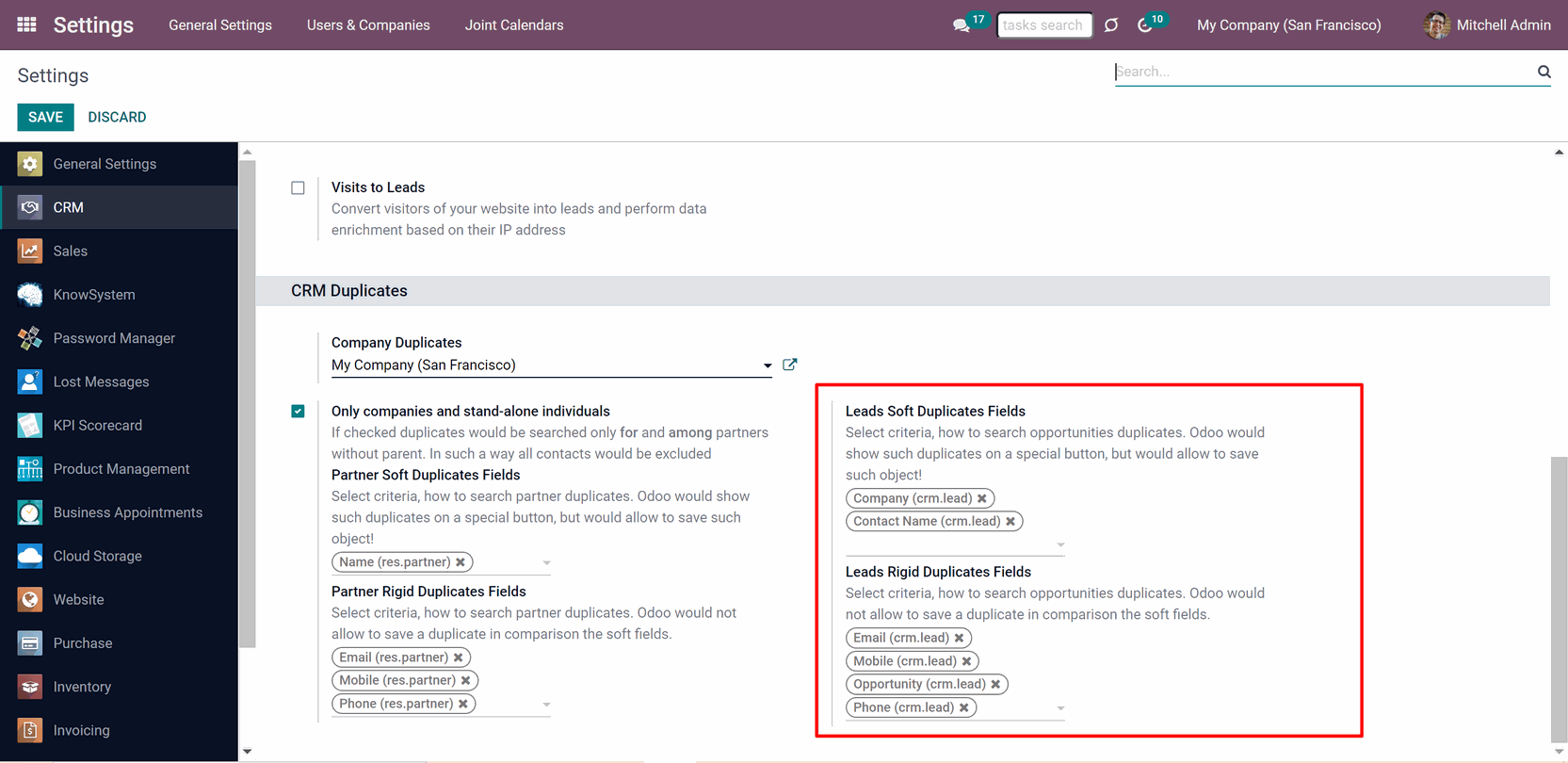
Task: Click the page scroll-up arrow at top right
Action: click(x=1560, y=152)
